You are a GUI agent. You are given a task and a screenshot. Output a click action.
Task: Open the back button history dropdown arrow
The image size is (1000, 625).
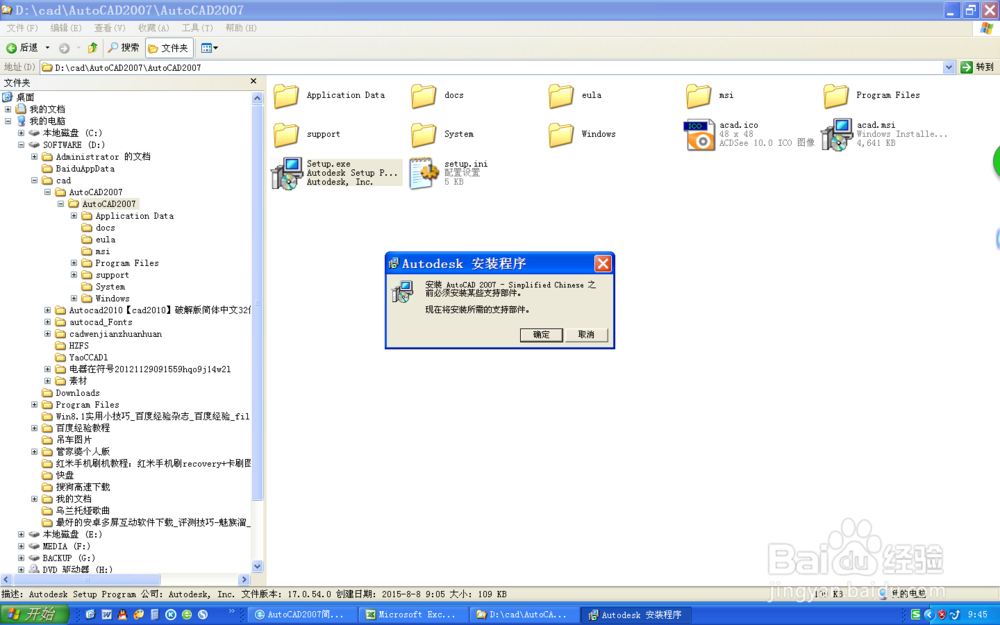click(x=47, y=48)
